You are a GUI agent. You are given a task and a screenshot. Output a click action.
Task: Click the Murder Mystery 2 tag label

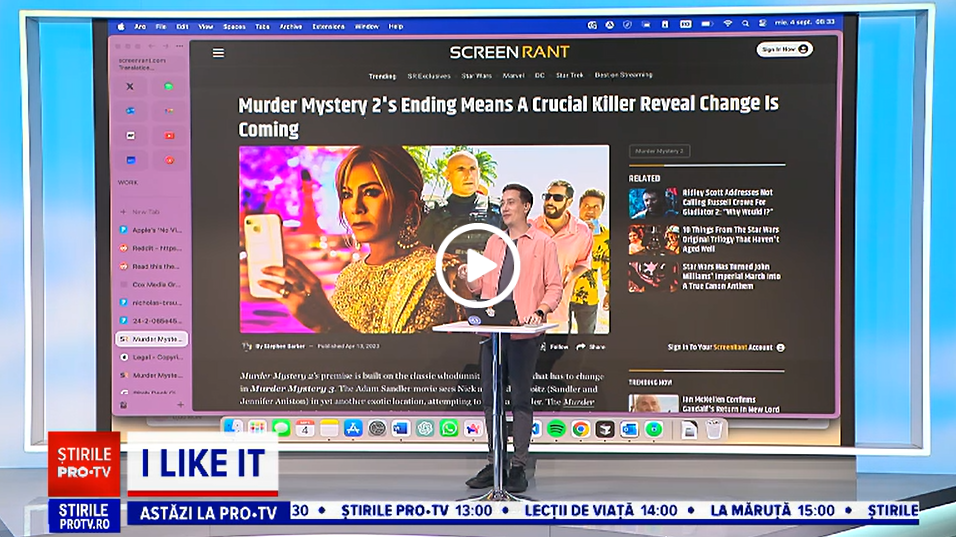coord(659,151)
